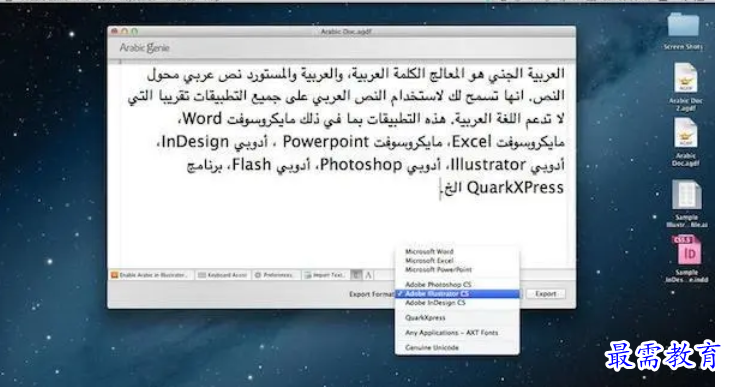Click the Arabic Doc.agdf window title

(x=346, y=32)
